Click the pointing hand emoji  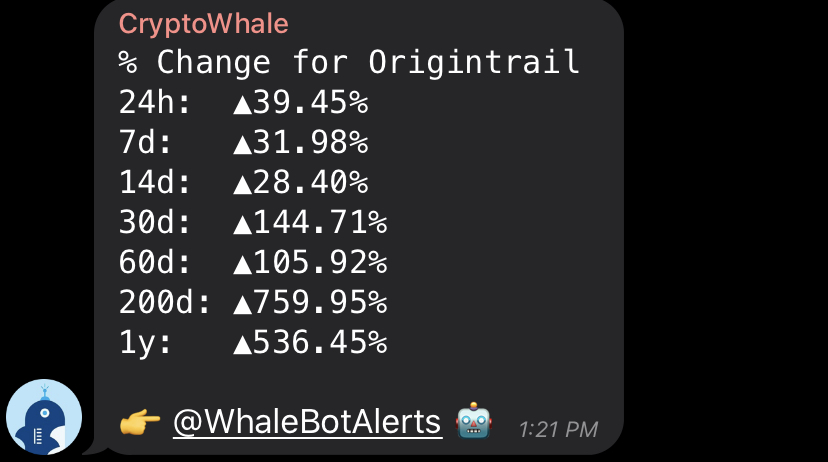(140, 422)
